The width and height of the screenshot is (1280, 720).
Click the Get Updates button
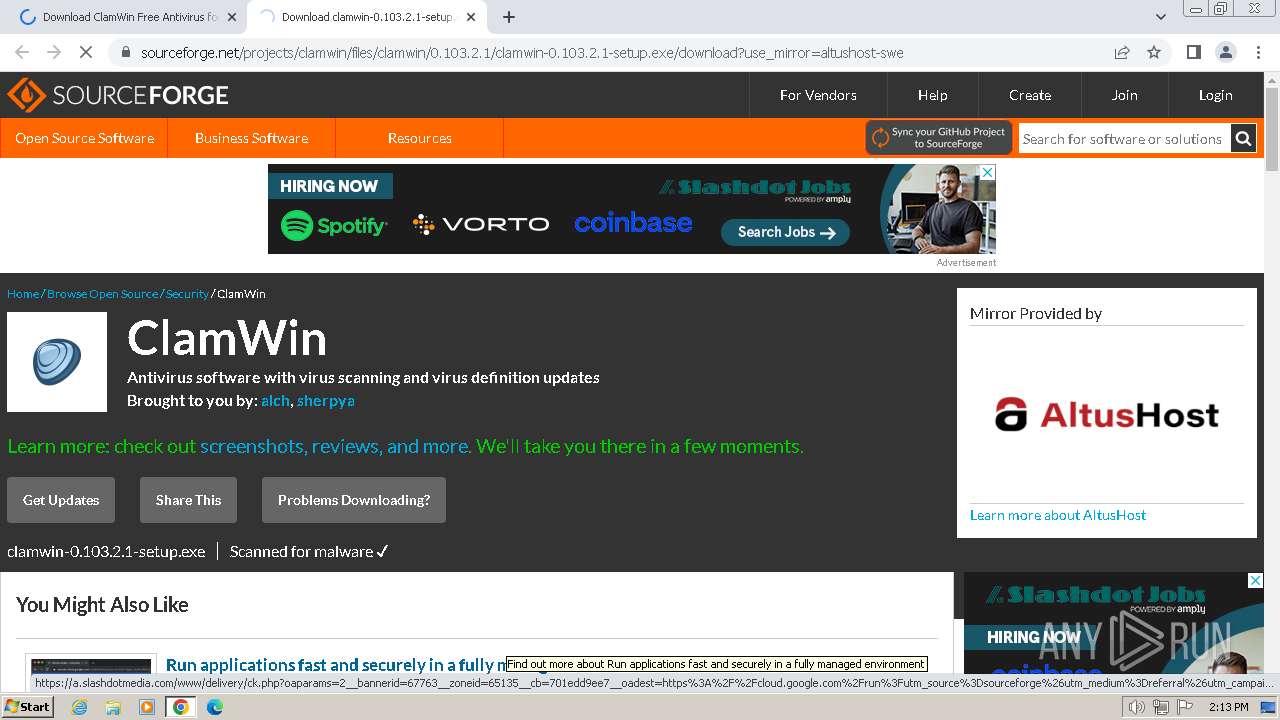pyautogui.click(x=61, y=500)
